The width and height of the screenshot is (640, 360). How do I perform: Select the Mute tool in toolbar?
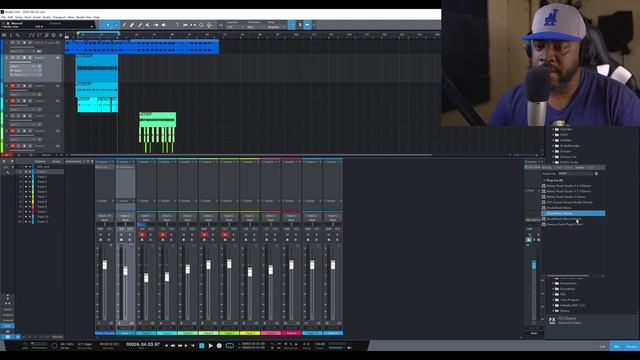[148, 25]
